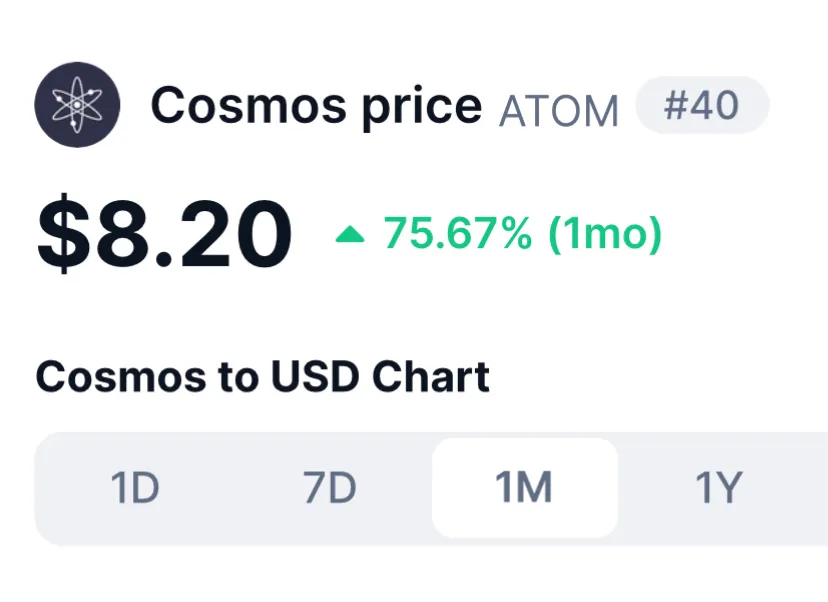Image resolution: width=828 pixels, height=602 pixels.
Task: Click the (1mo) period label
Action: [x=605, y=234]
